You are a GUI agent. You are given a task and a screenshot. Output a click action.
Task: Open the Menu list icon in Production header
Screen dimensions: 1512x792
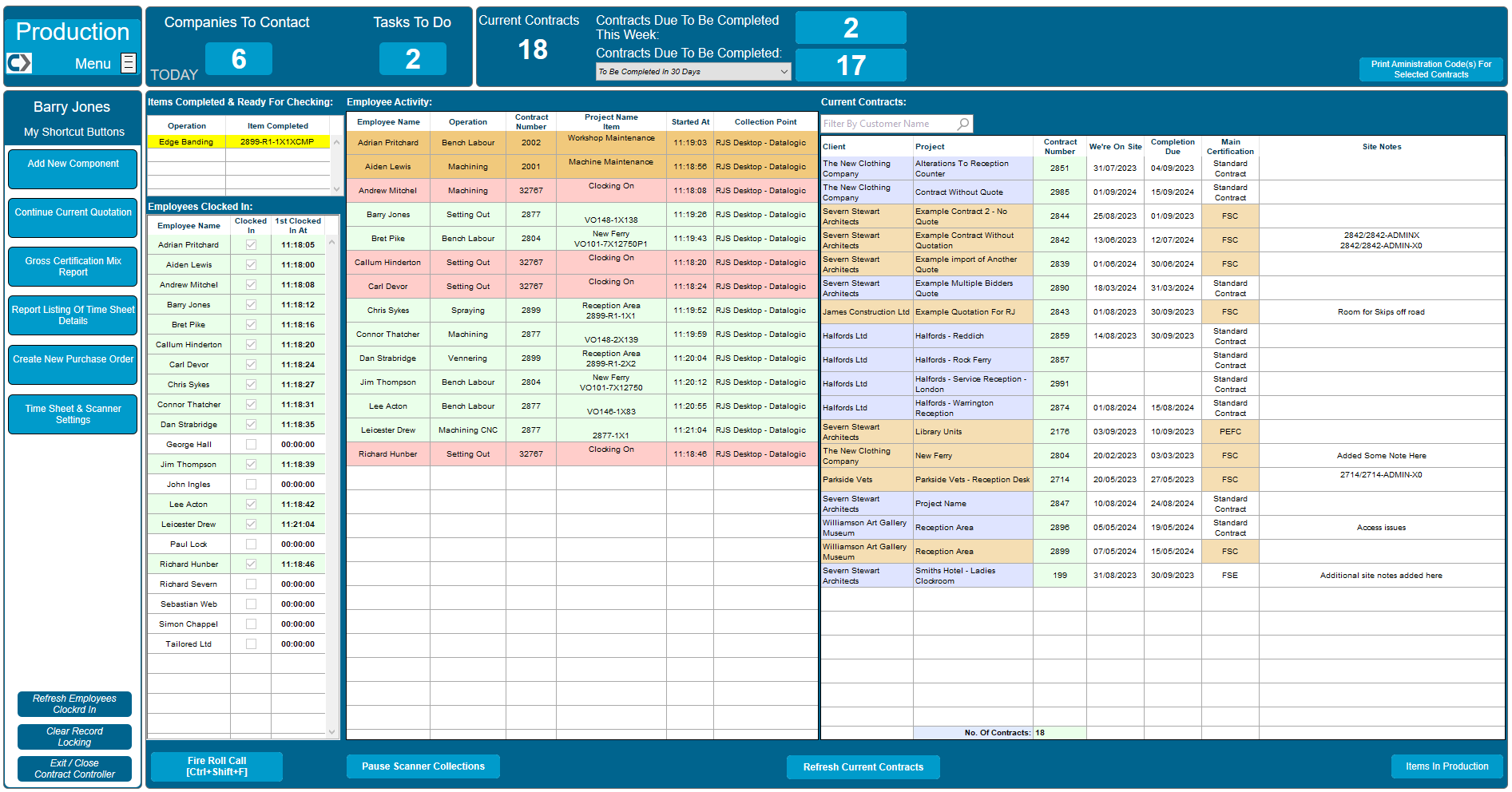128,63
